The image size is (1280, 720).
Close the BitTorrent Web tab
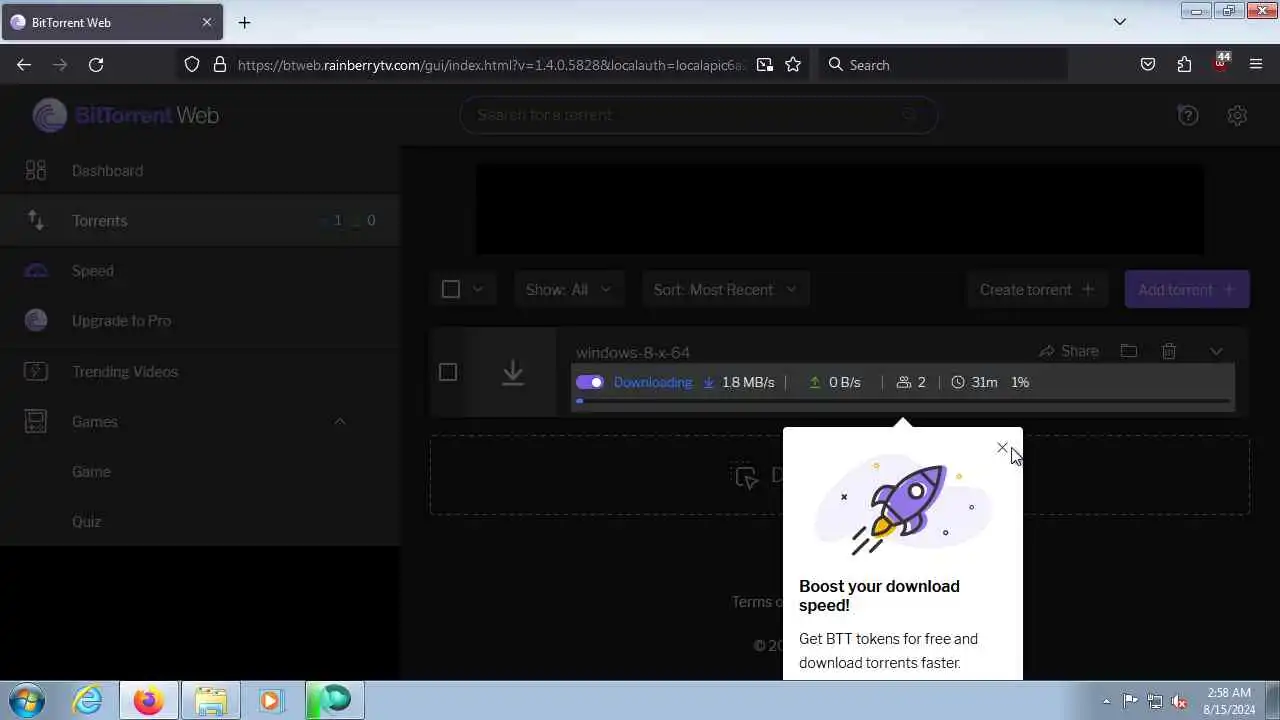(207, 22)
